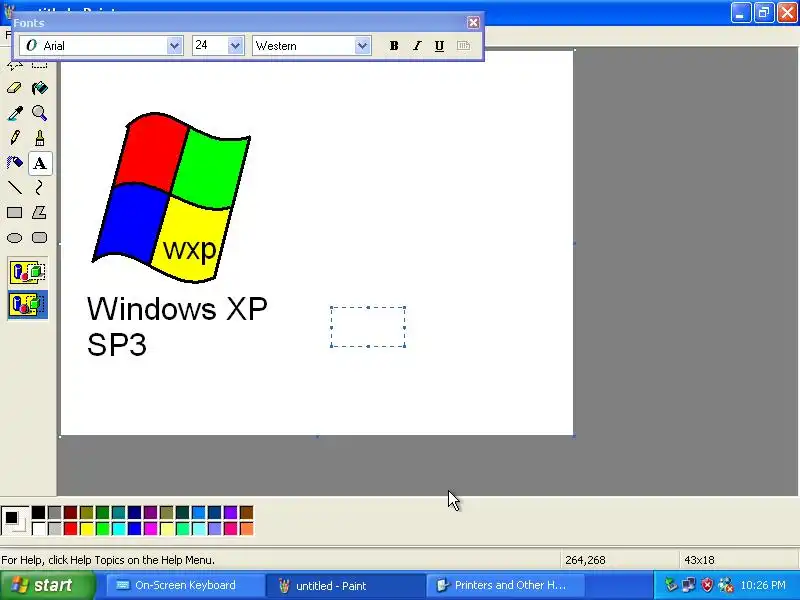This screenshot has width=800, height=600.
Task: Select the Airbrush tool
Action: (14, 163)
